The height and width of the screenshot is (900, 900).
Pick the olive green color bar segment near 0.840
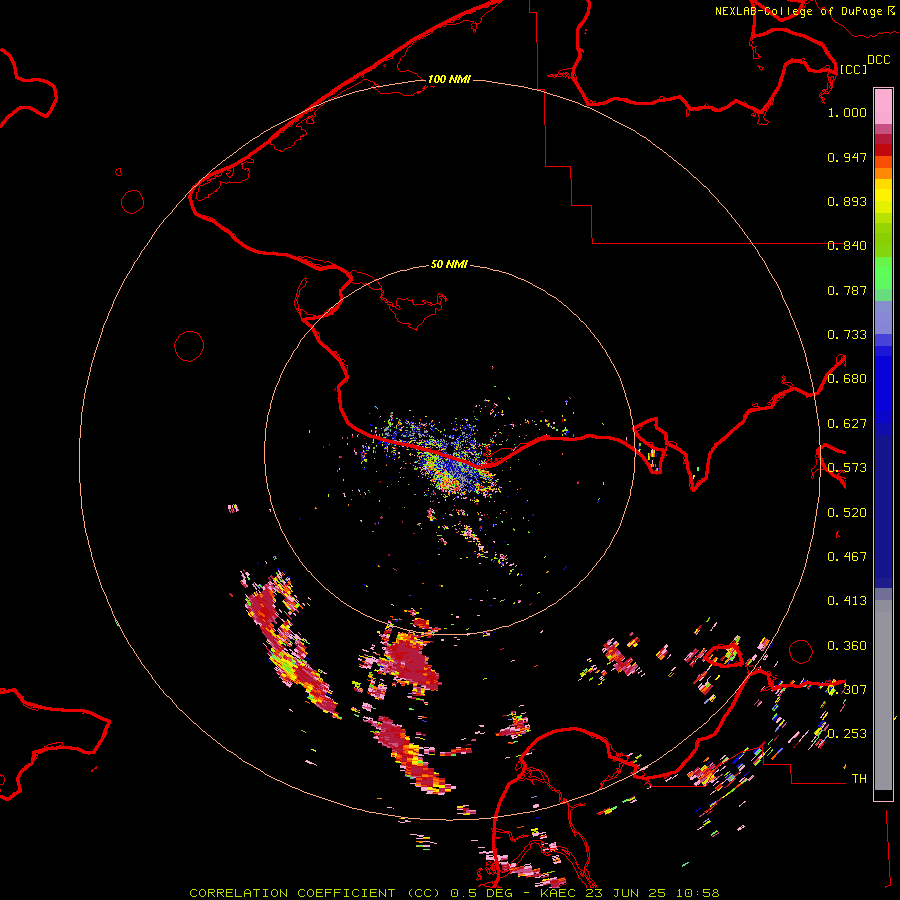pos(883,240)
